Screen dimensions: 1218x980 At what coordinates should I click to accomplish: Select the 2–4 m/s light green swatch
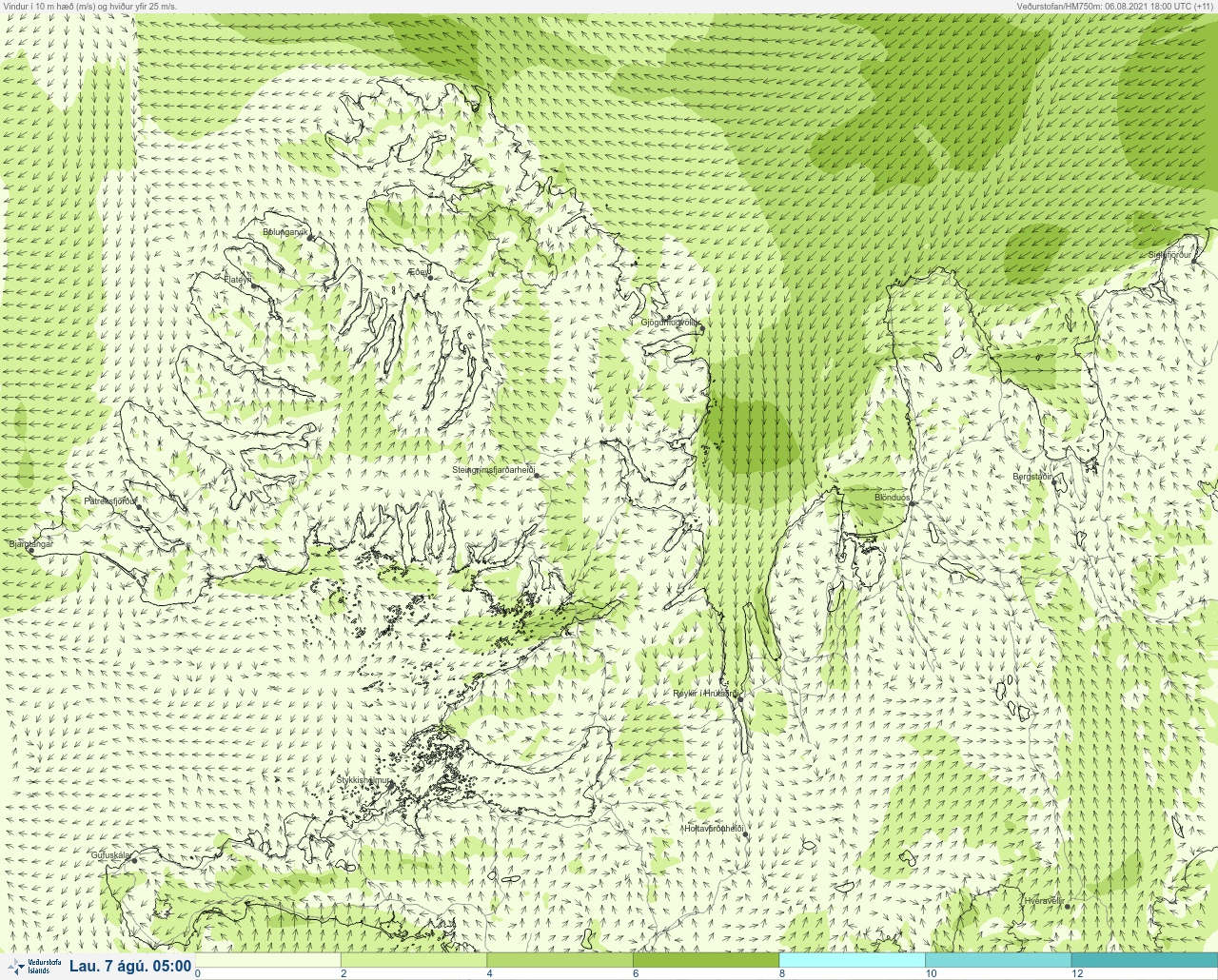[414, 960]
